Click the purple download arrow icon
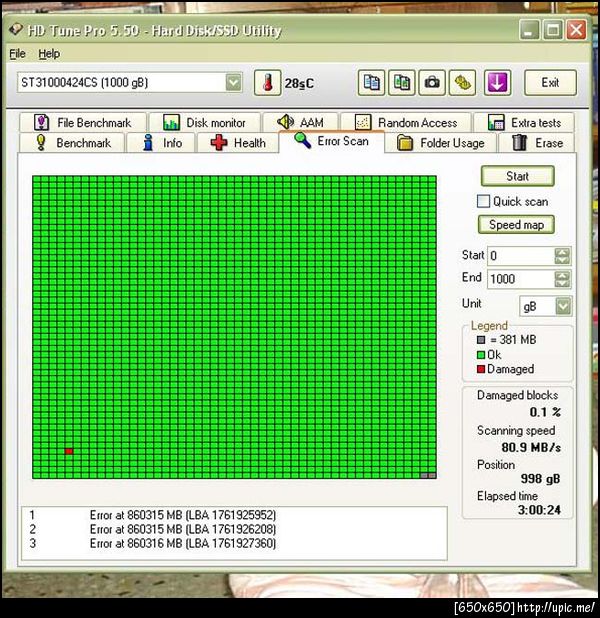Viewport: 600px width, 618px height. coord(498,83)
